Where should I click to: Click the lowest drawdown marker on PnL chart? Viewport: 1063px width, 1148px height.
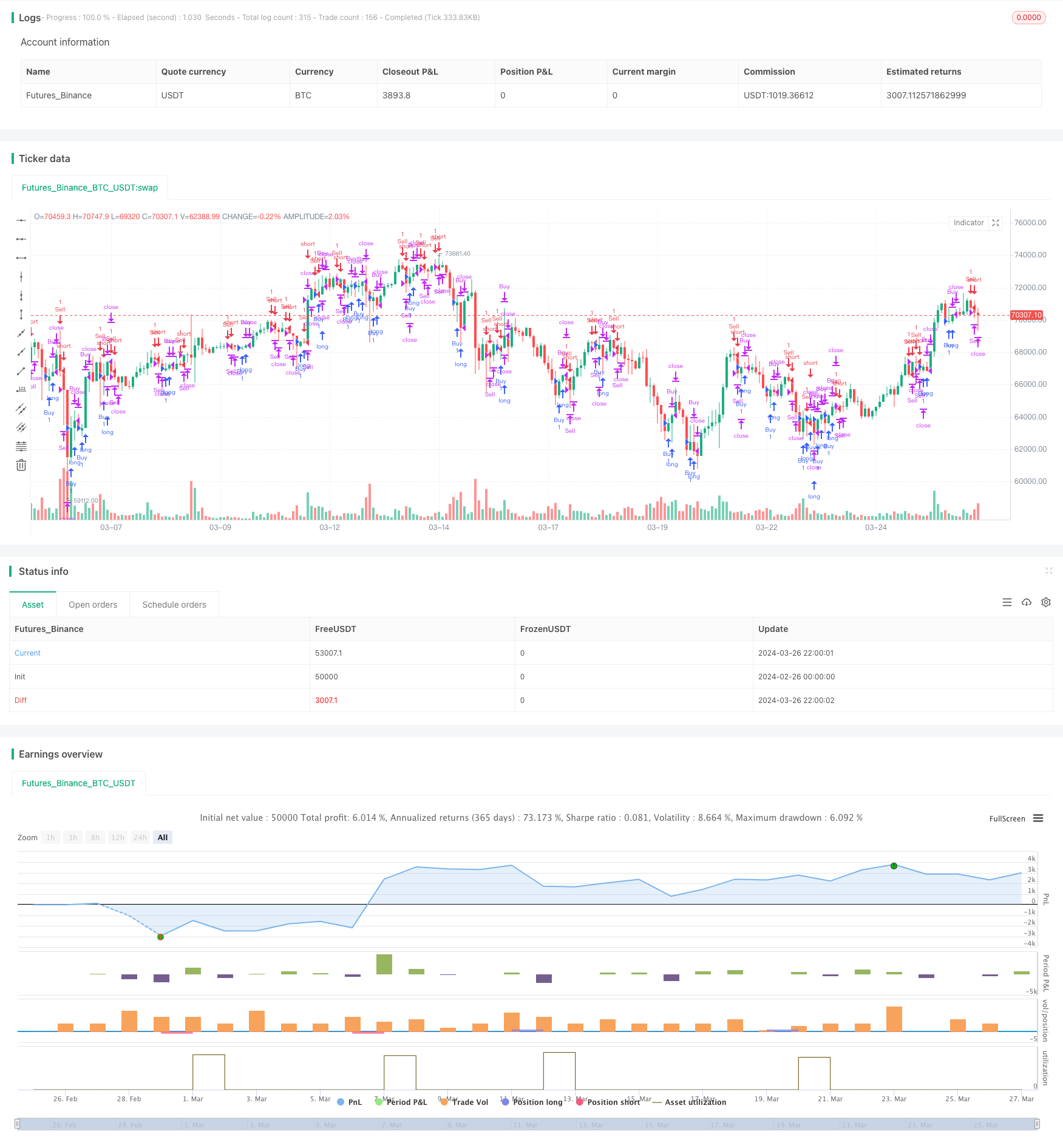pos(160,937)
